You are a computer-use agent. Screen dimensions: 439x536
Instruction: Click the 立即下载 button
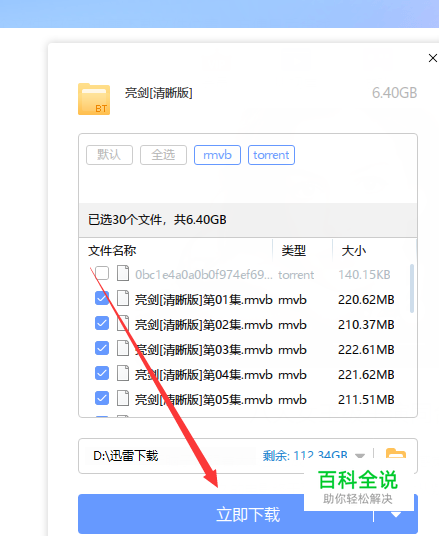tap(248, 514)
